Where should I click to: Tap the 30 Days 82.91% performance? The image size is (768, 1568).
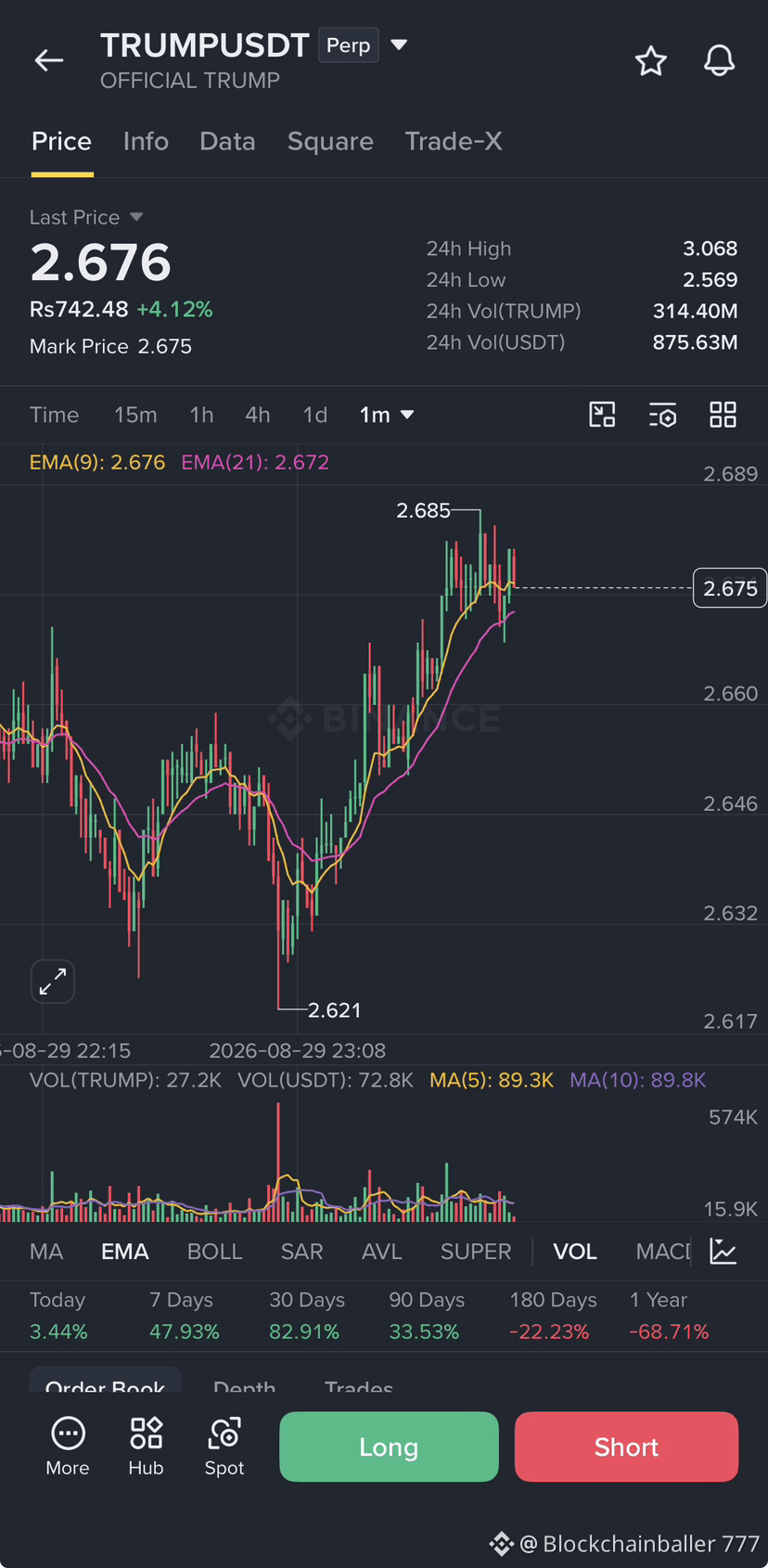tap(306, 1316)
